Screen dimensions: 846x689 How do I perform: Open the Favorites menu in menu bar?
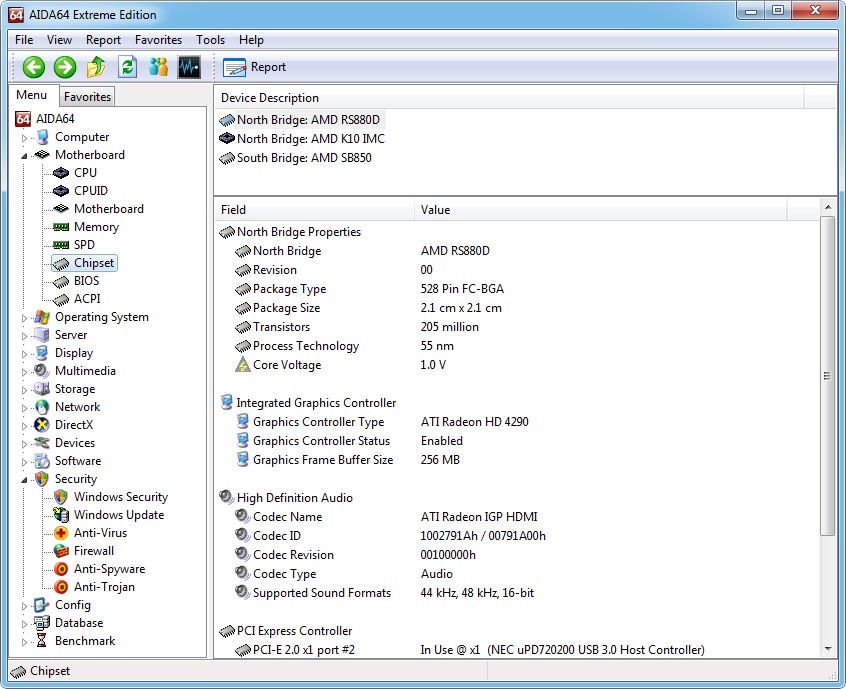pyautogui.click(x=158, y=40)
